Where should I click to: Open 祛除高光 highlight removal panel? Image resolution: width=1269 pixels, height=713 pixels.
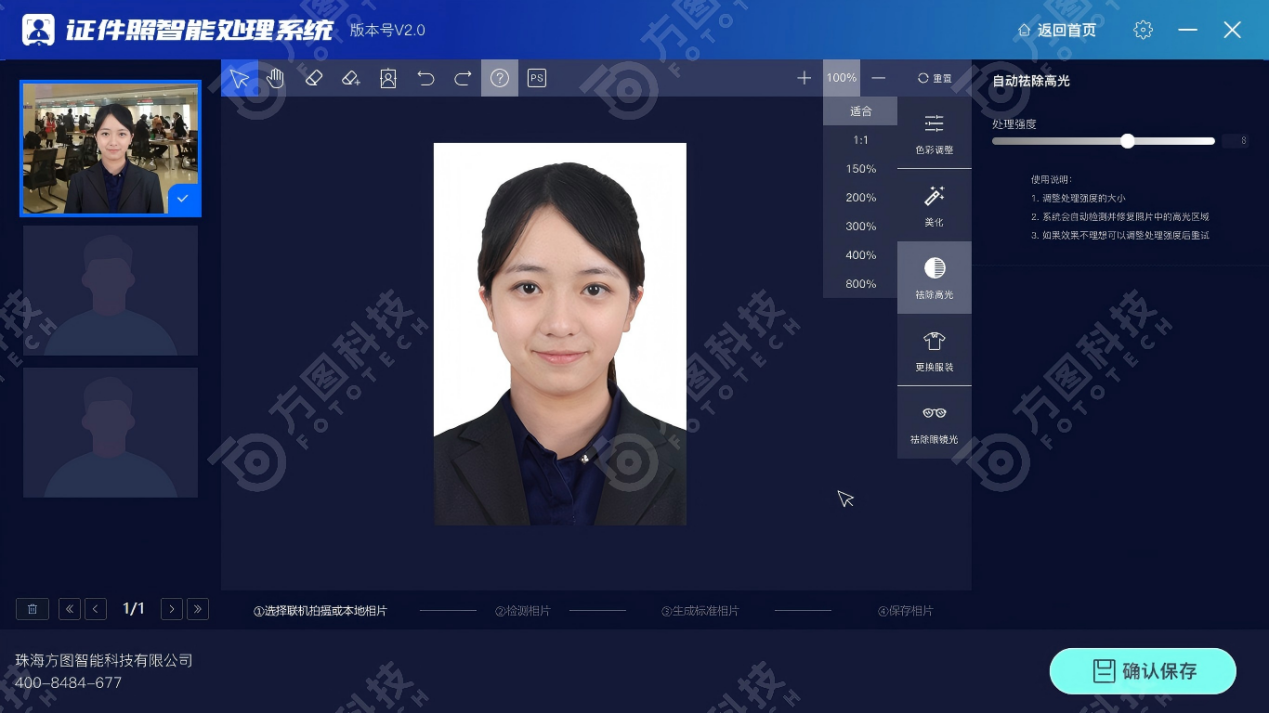tap(934, 278)
